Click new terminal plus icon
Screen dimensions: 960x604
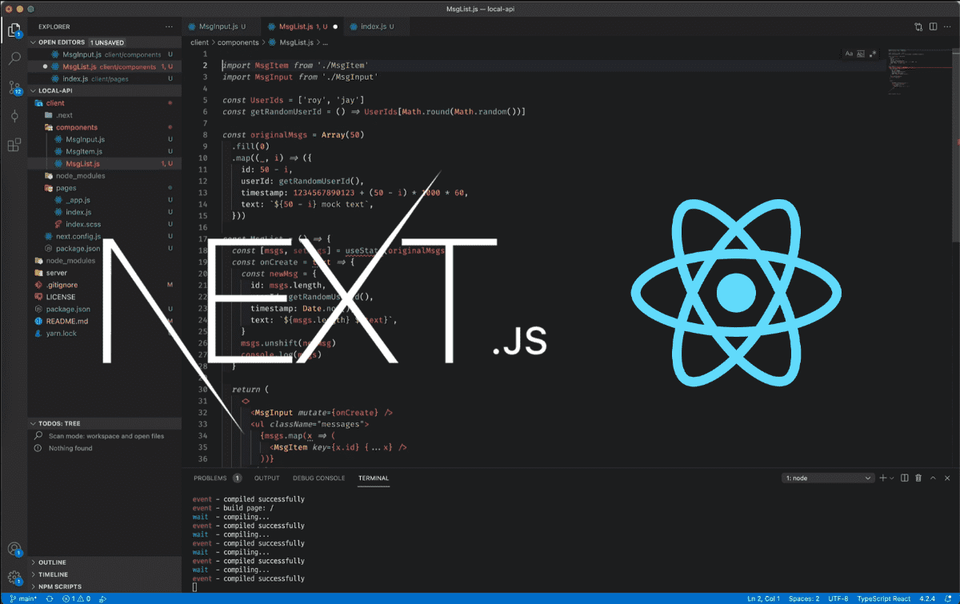(883, 478)
